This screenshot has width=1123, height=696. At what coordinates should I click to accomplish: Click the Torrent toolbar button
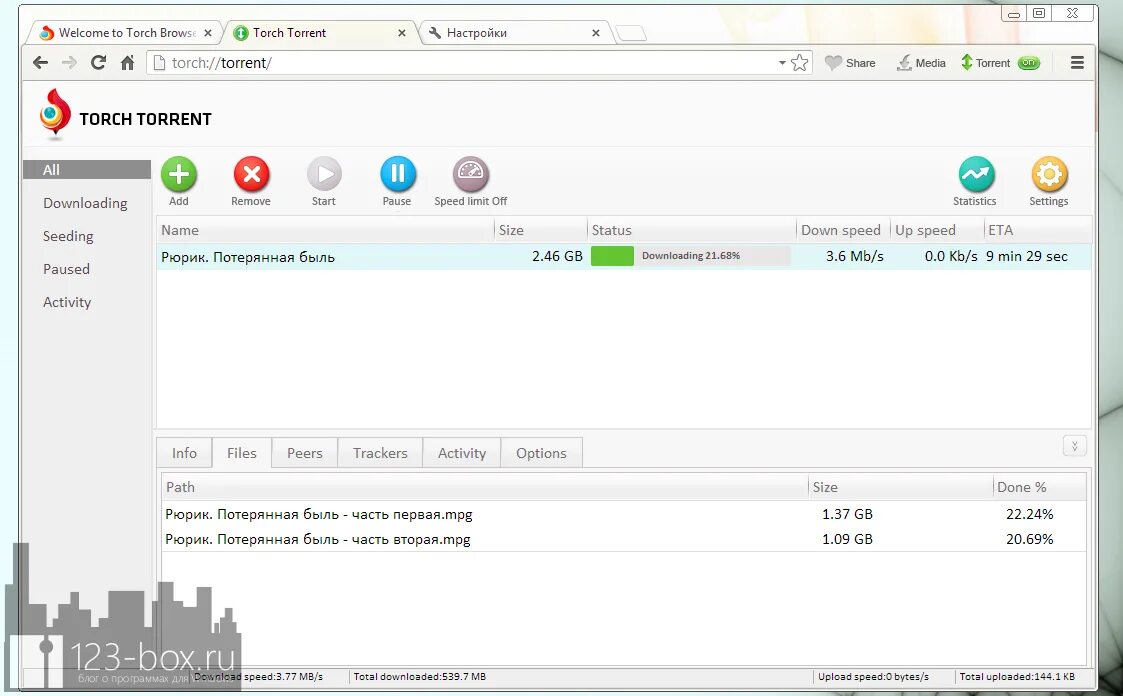coord(985,63)
